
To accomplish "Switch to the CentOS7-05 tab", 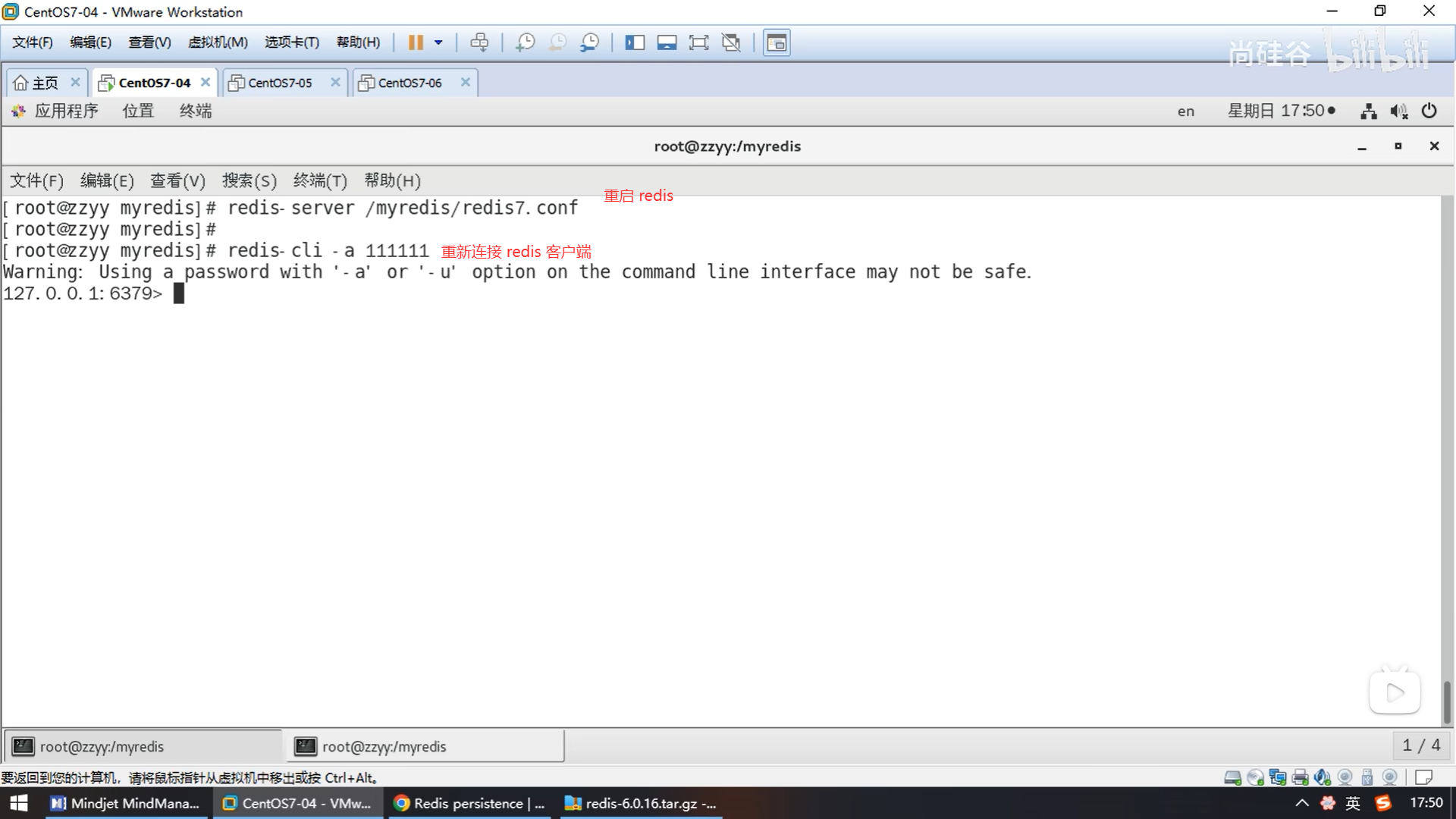I will pyautogui.click(x=280, y=83).
